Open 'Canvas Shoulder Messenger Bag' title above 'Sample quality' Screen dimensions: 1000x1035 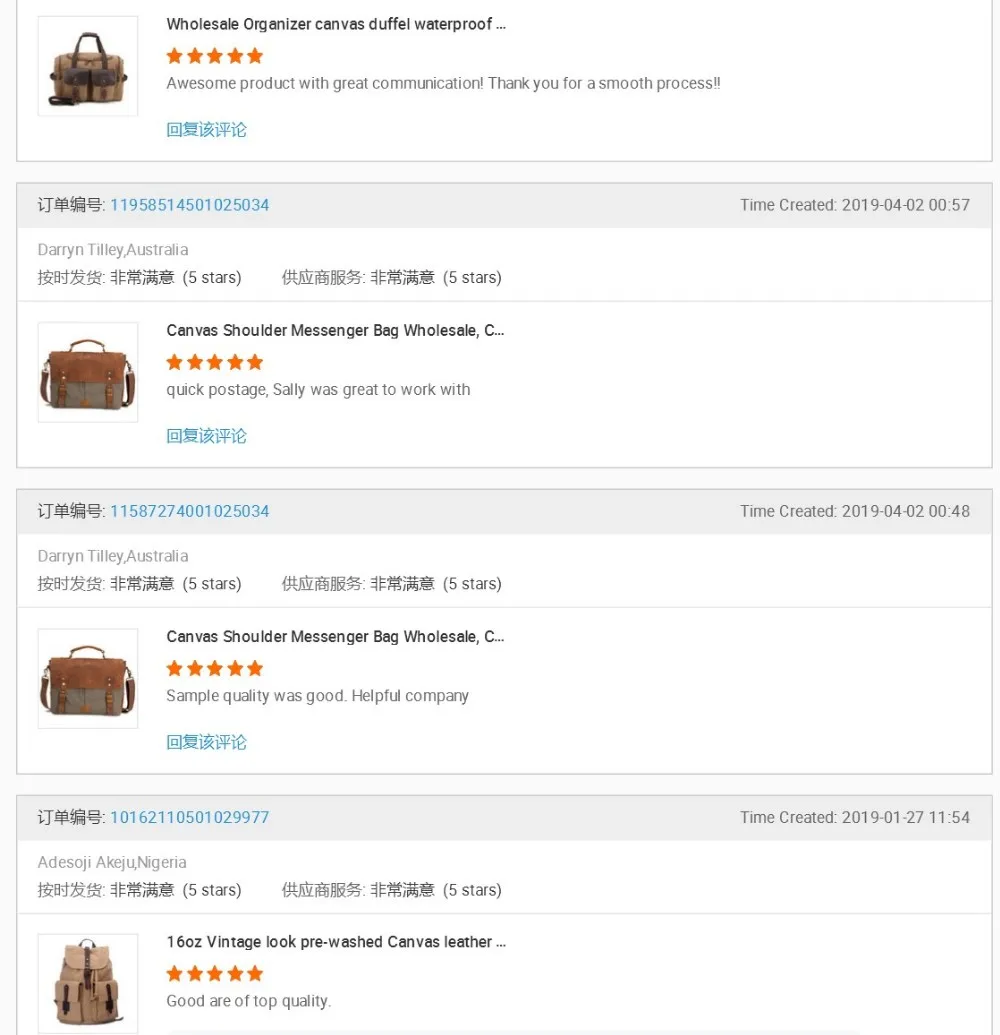(x=335, y=637)
